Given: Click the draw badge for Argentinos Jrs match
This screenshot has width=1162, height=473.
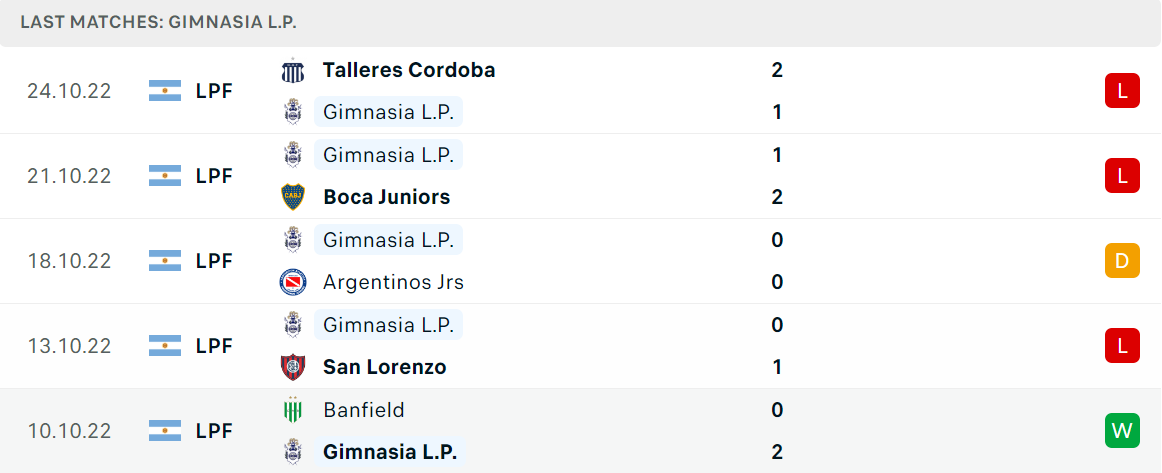Looking at the screenshot, I should click(1122, 261).
